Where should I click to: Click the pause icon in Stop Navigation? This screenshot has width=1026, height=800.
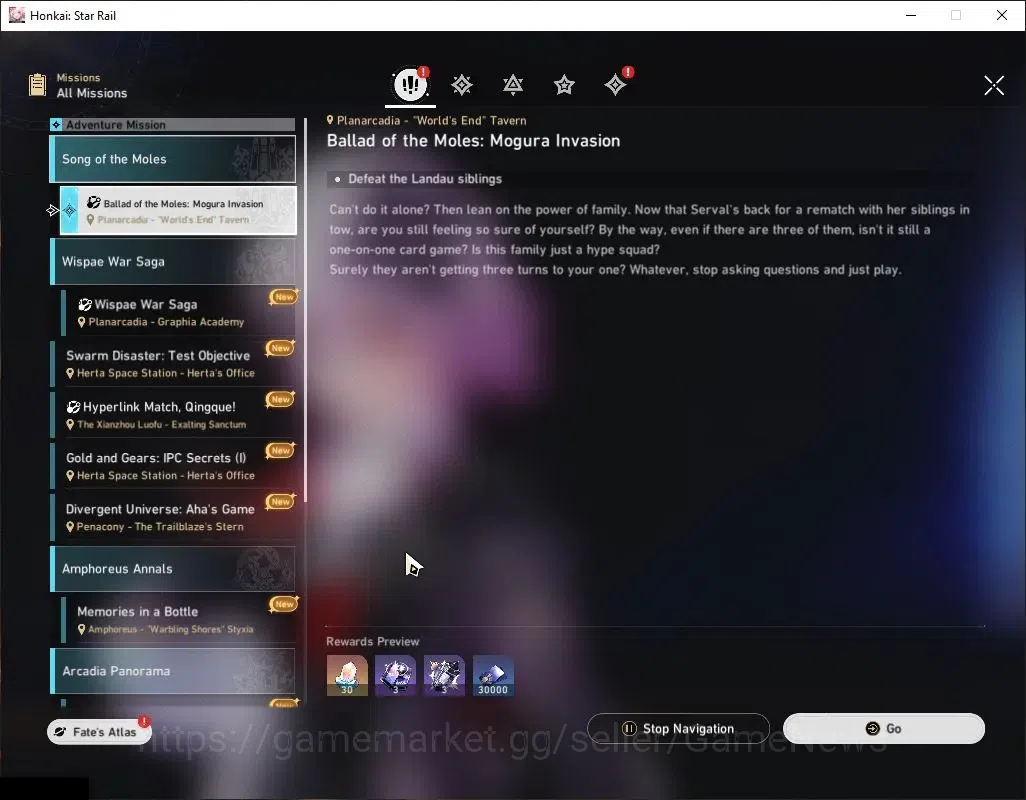point(629,729)
